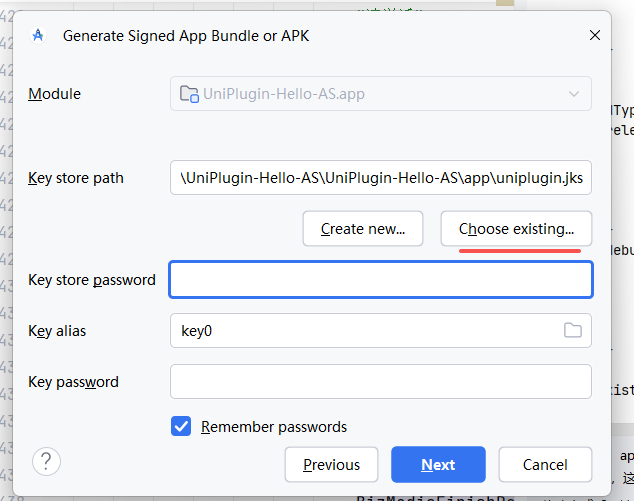Click the Android Studio logo in title bar
634x501 pixels.
pos(38,35)
